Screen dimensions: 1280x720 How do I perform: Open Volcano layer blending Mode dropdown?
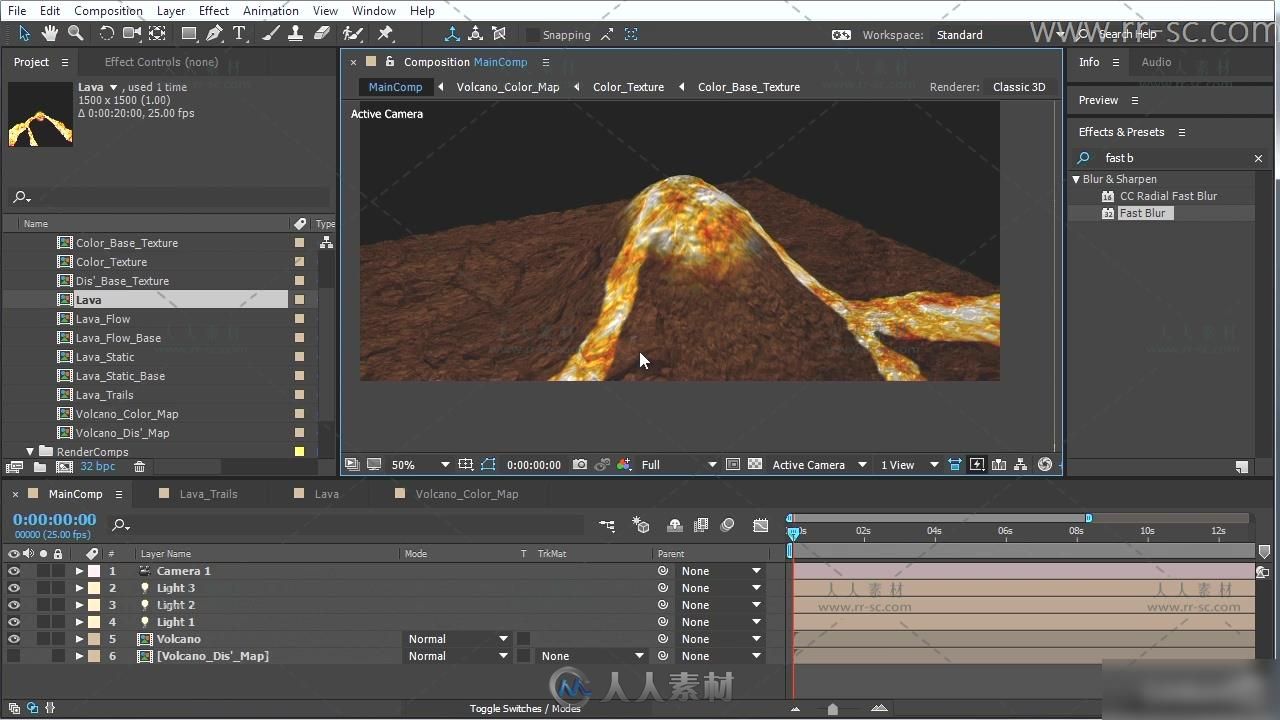point(458,639)
